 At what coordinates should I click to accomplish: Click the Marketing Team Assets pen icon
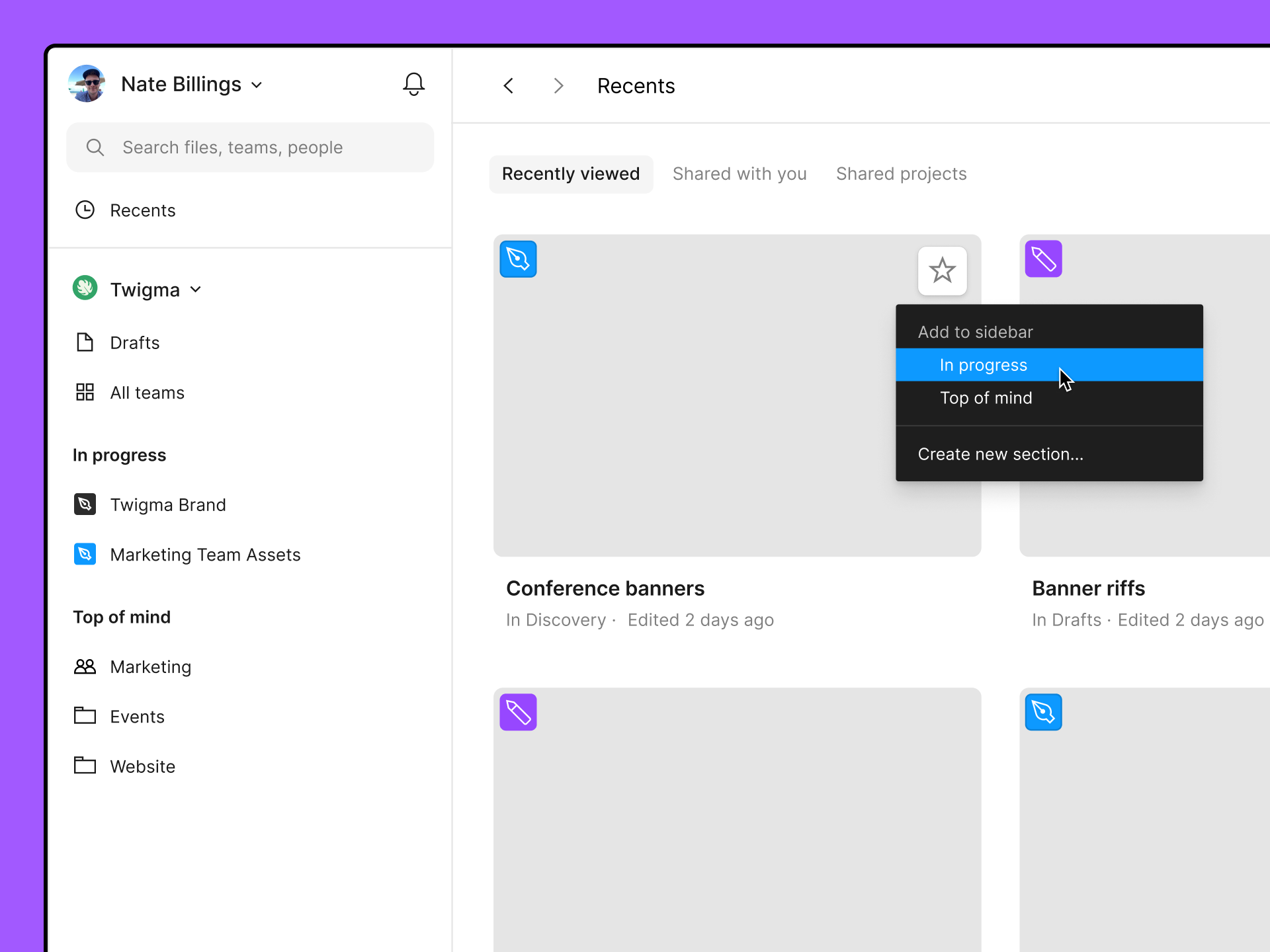click(x=86, y=554)
